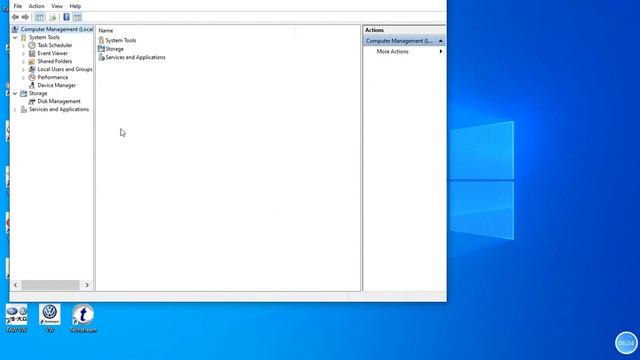This screenshot has height=360, width=640.
Task: Expand the Event Viewer node arrow
Action: point(23,53)
